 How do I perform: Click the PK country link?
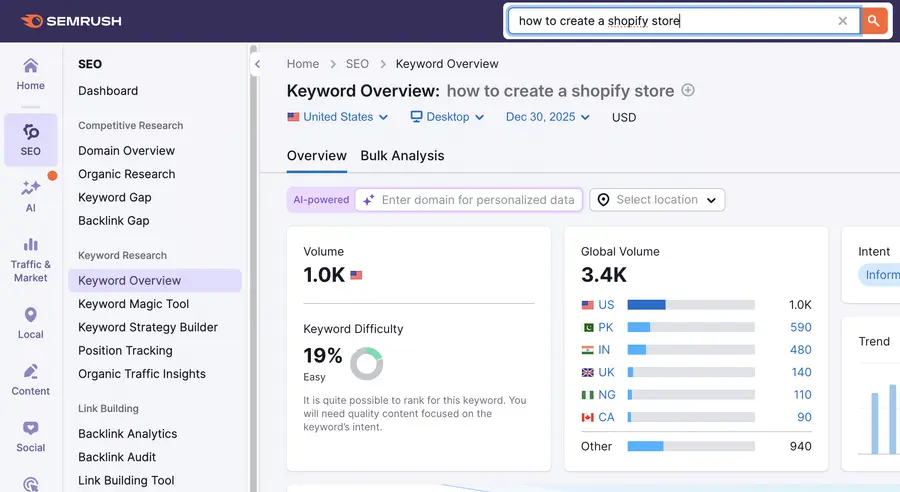(x=606, y=327)
